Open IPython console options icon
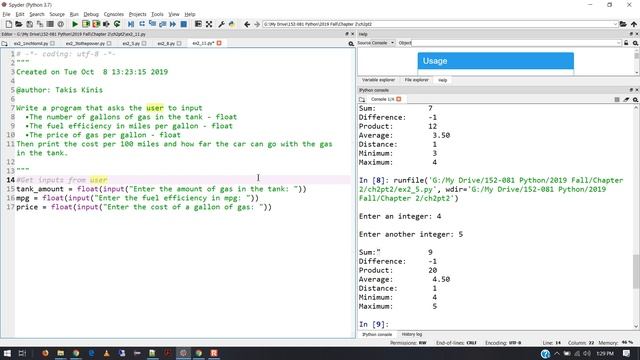The image size is (640, 360). (636, 100)
